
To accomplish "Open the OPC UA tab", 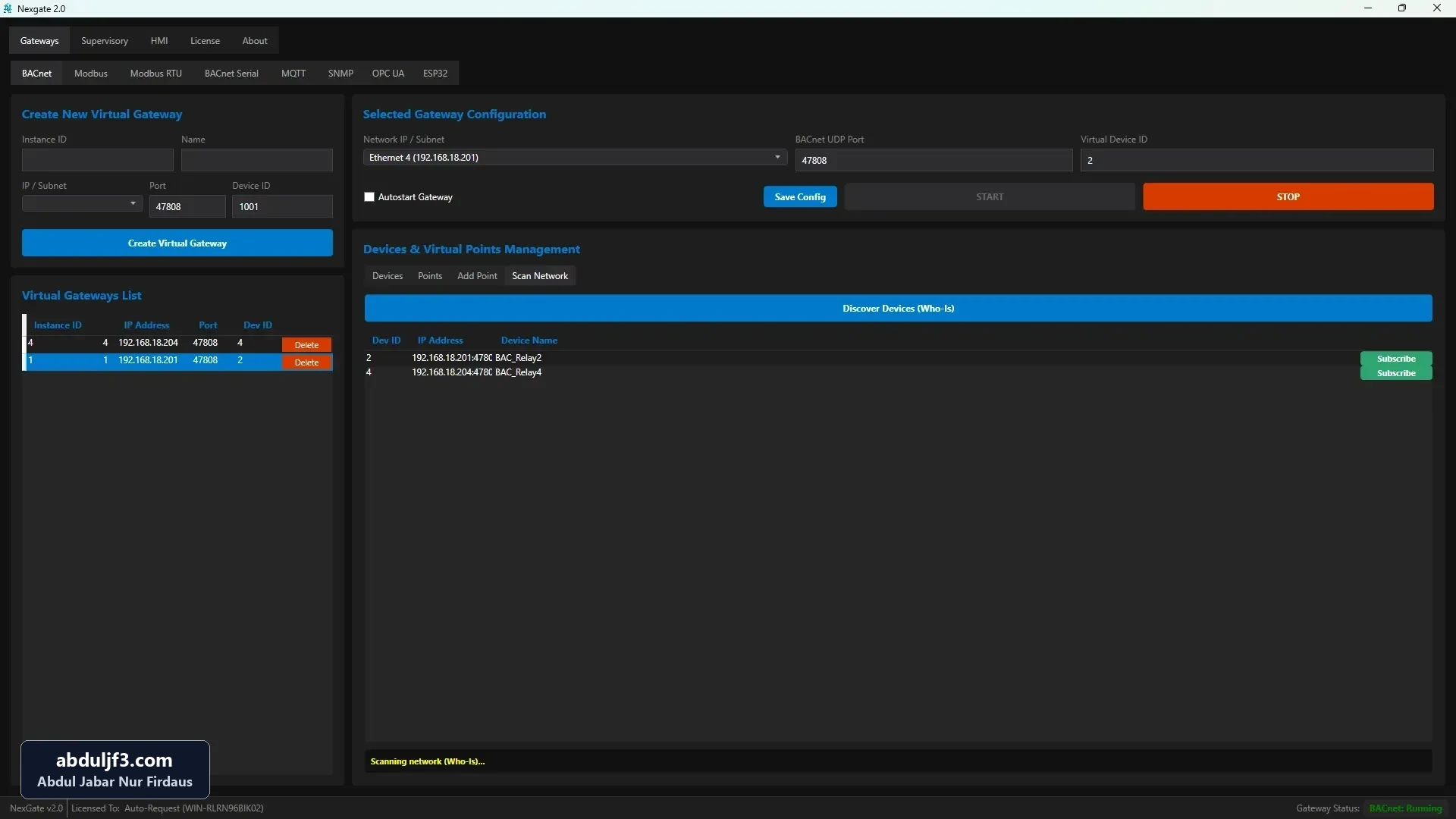I will 388,74.
